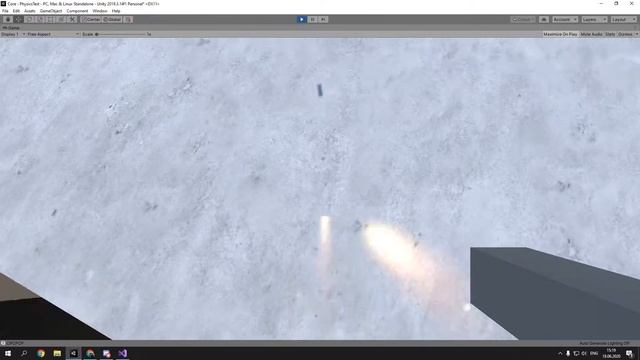Viewport: 640px width, 360px height.
Task: Open the Free Aspect dropdown
Action: pos(53,34)
